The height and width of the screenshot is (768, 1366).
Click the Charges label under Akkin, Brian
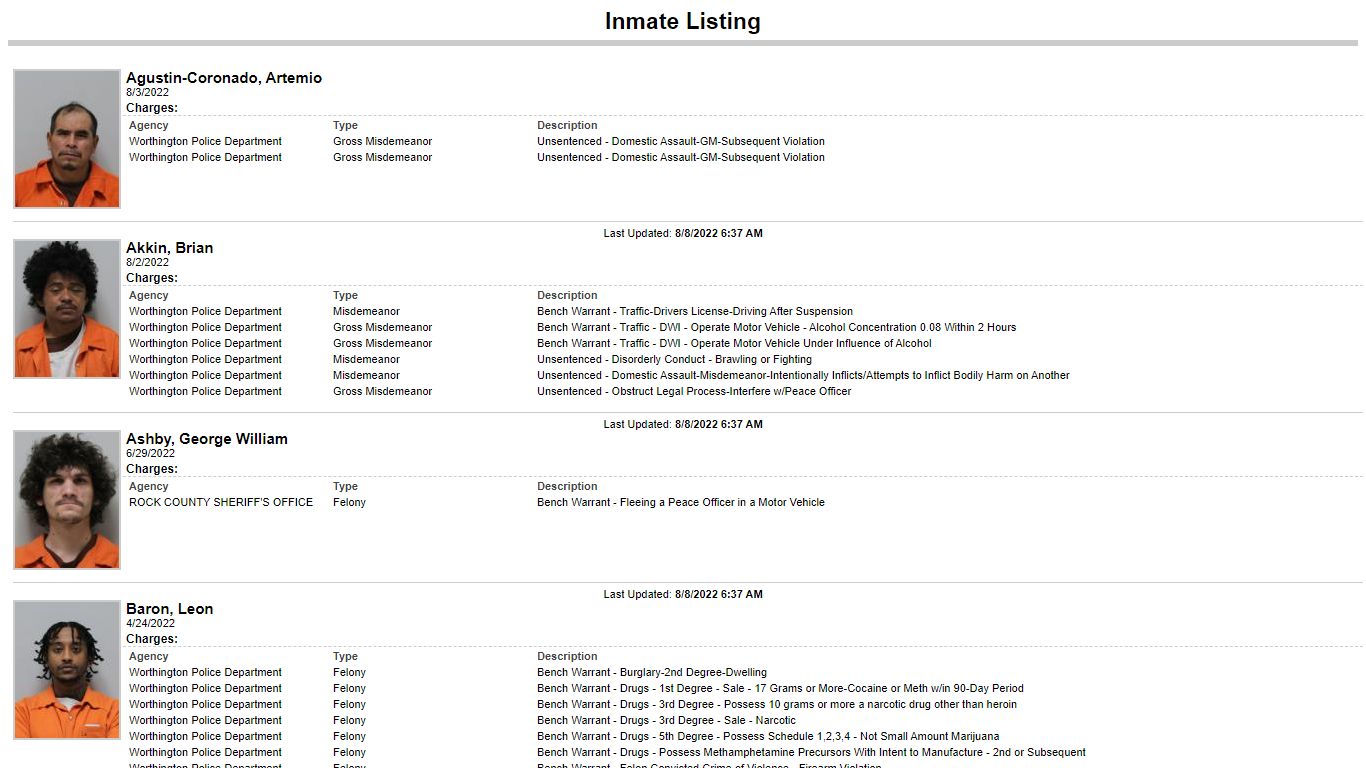click(x=152, y=278)
